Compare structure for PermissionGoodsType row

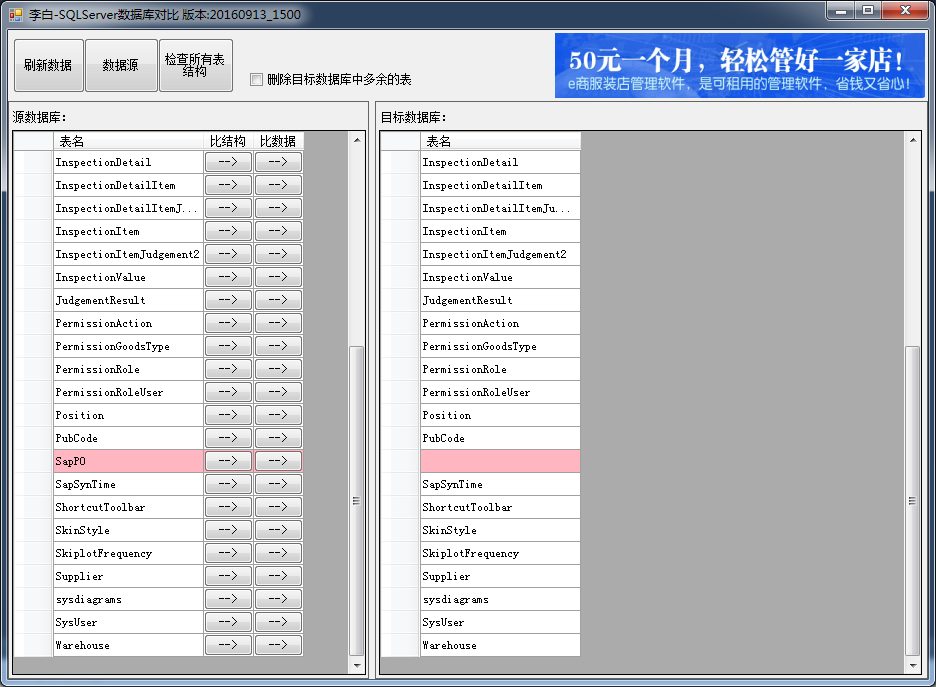(x=228, y=346)
